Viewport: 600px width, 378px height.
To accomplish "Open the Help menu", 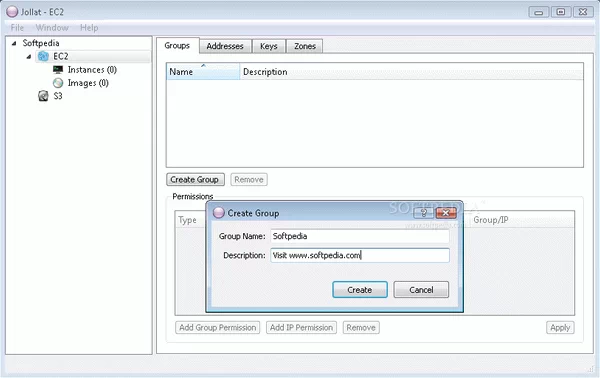I will [x=89, y=28].
